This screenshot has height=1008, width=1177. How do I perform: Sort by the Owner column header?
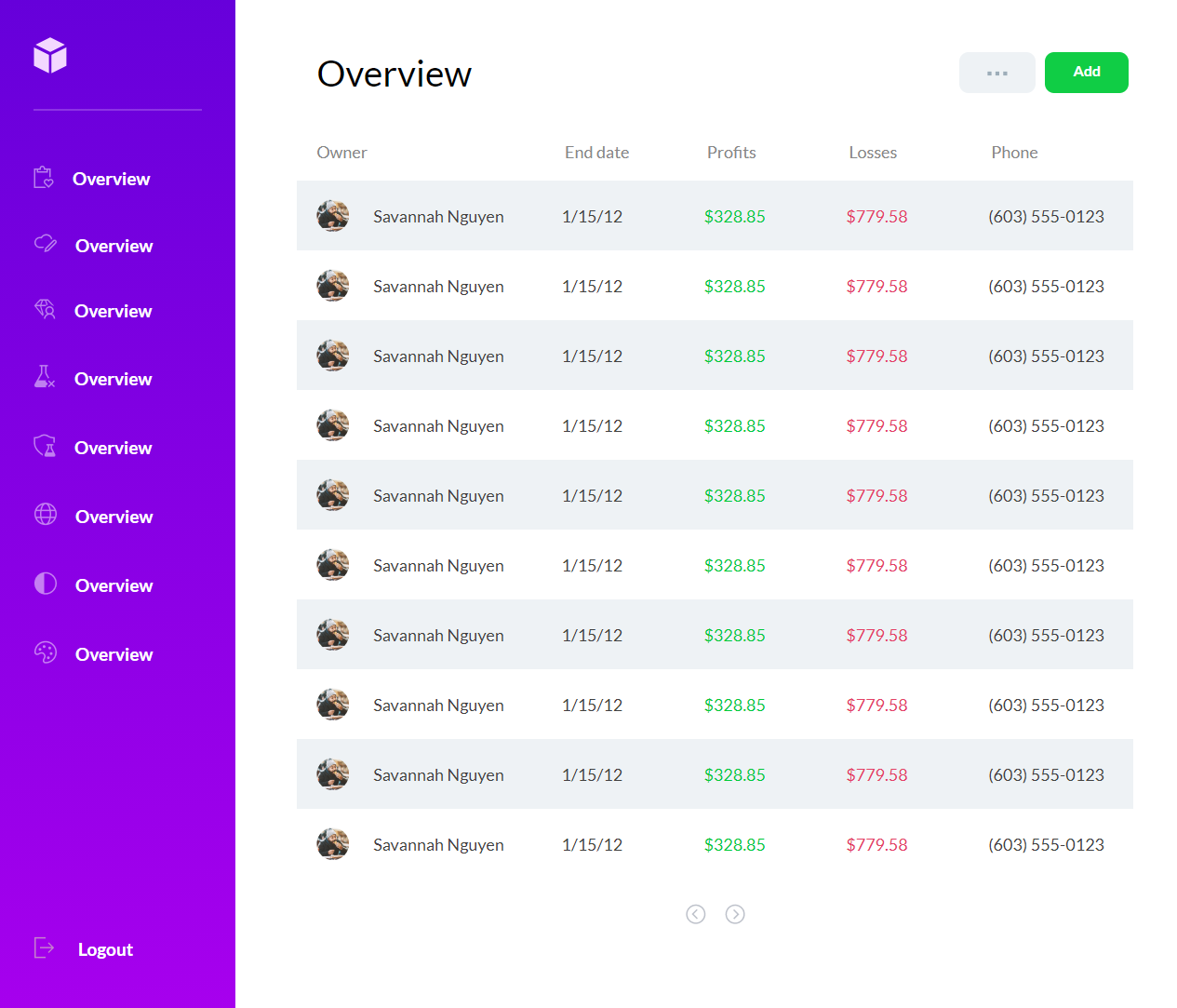click(341, 153)
